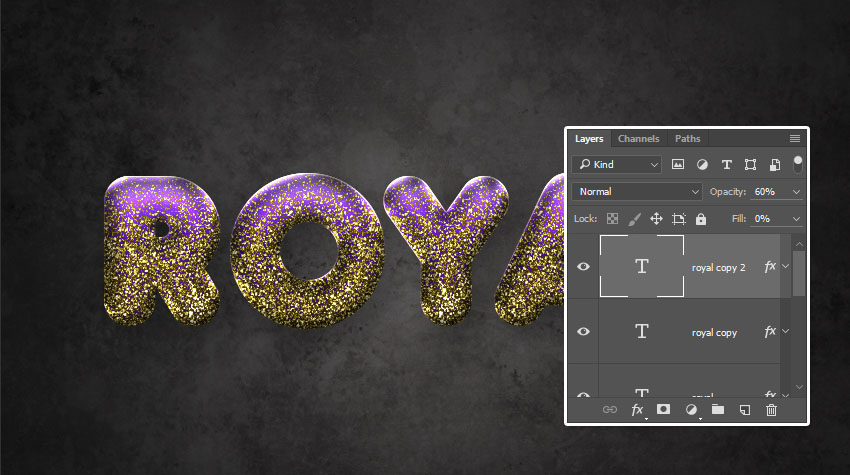This screenshot has width=850, height=475.
Task: Expand effects of royal copy layer
Action: [785, 332]
